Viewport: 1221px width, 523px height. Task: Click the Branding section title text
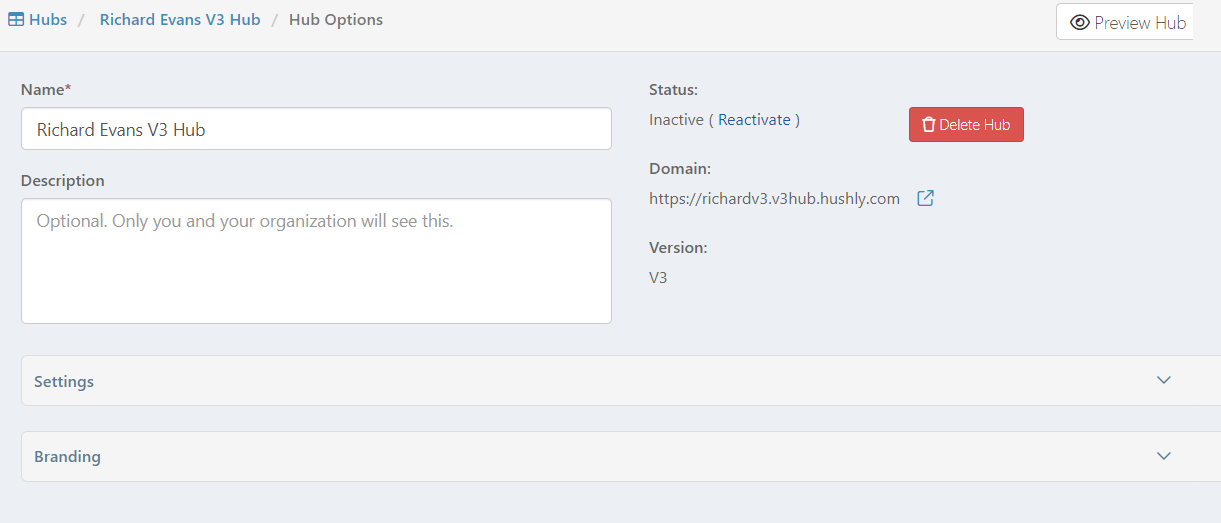tap(67, 457)
